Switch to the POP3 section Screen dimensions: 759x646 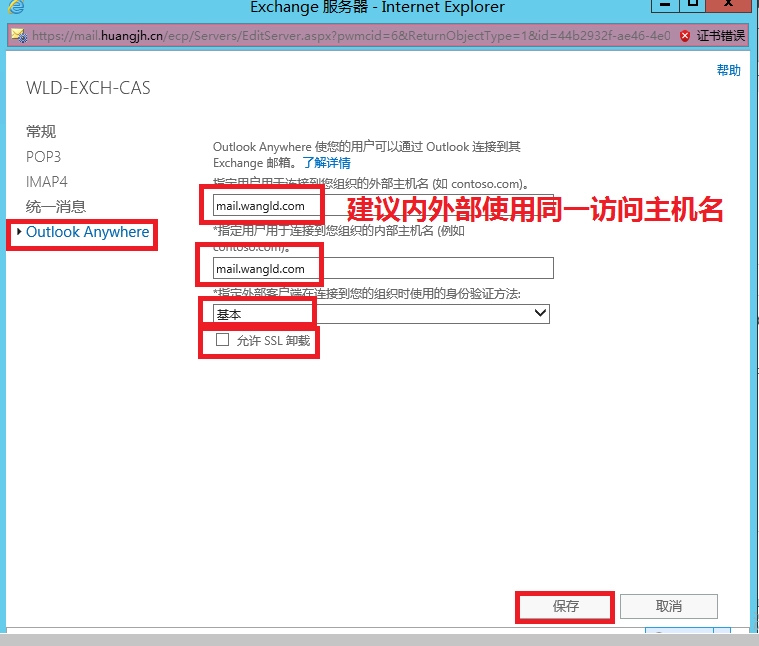[x=43, y=157]
